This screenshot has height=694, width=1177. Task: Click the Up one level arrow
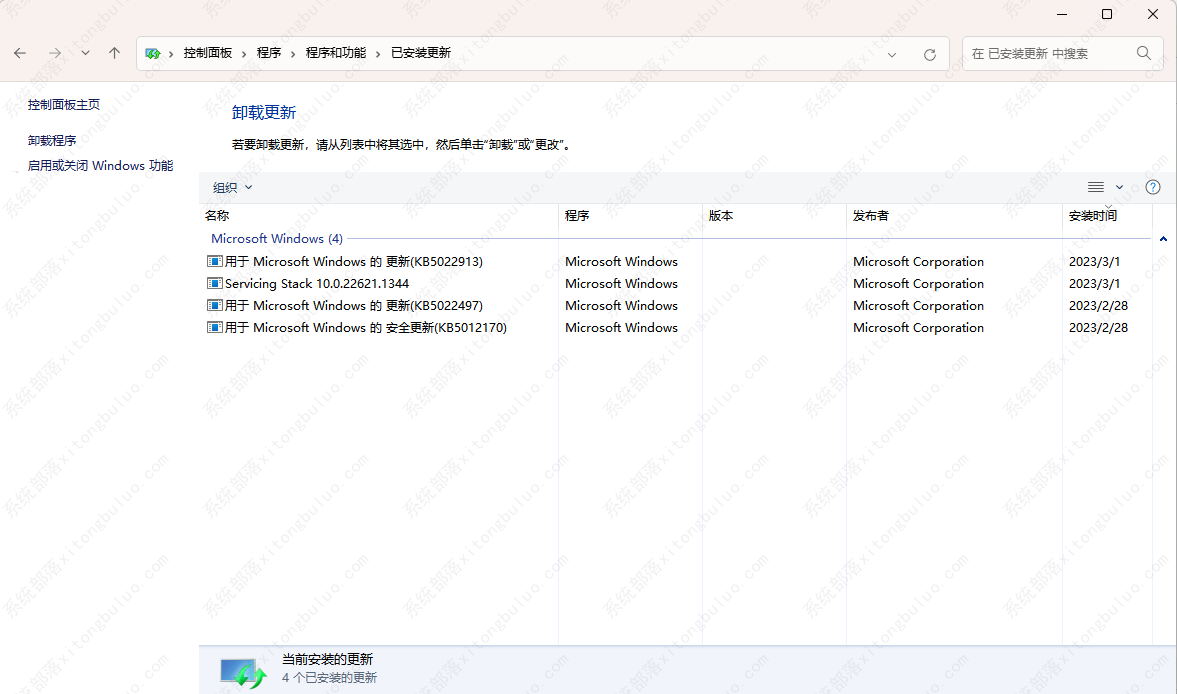coord(115,53)
